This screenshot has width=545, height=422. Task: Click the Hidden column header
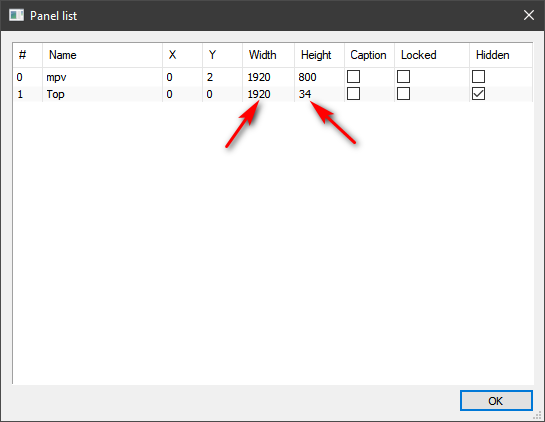501,55
